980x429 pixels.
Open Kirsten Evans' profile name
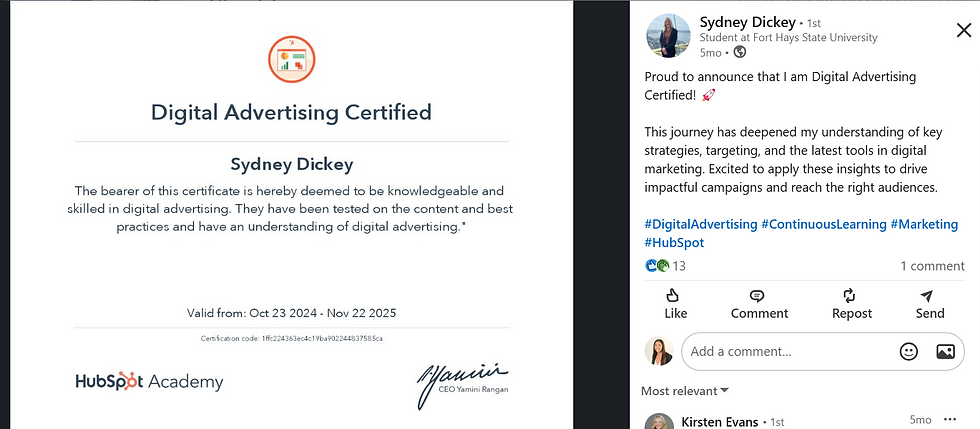pos(719,421)
